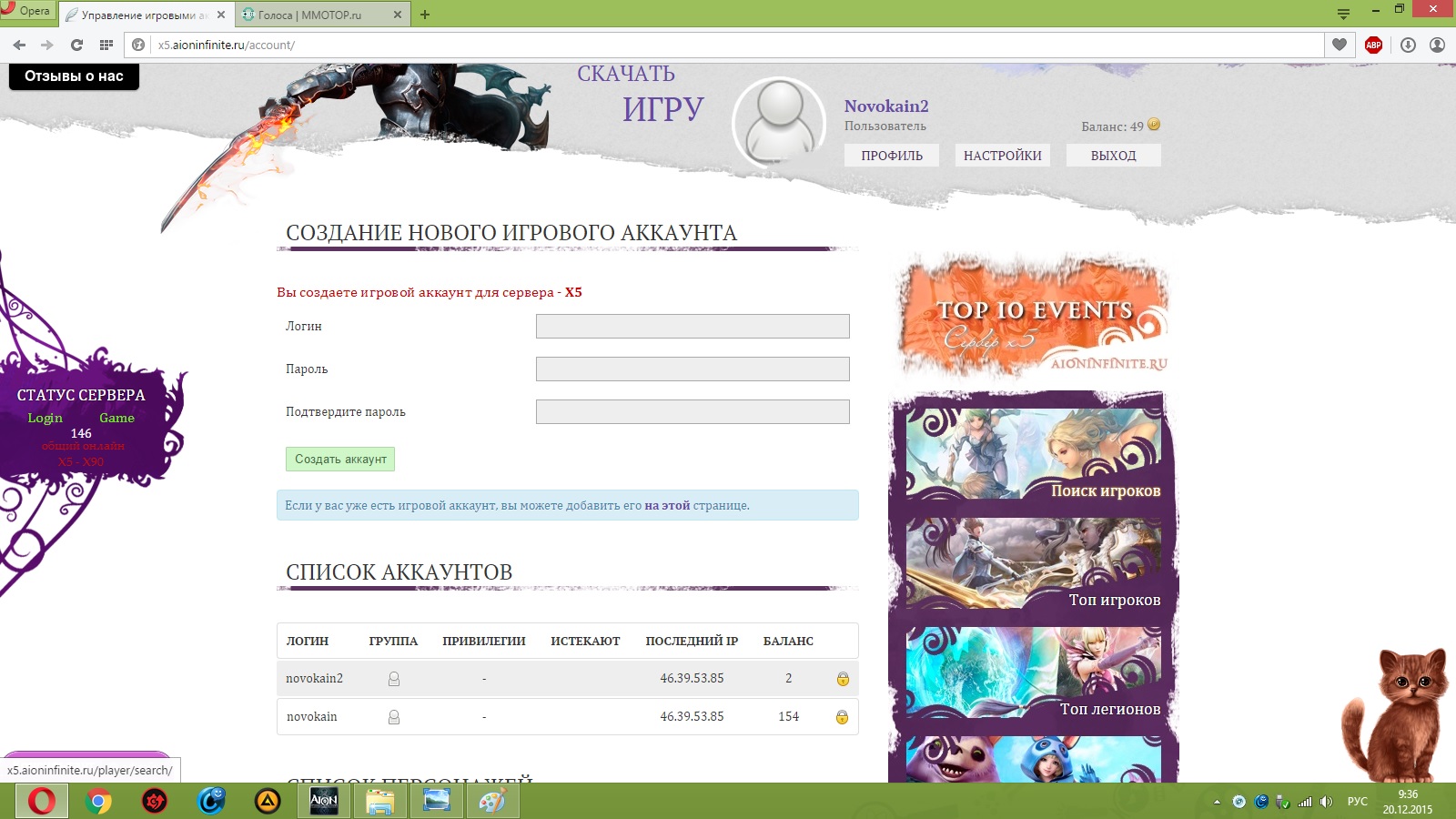Click the Novokain2 username link
This screenshot has width=1456, height=819.
(886, 106)
